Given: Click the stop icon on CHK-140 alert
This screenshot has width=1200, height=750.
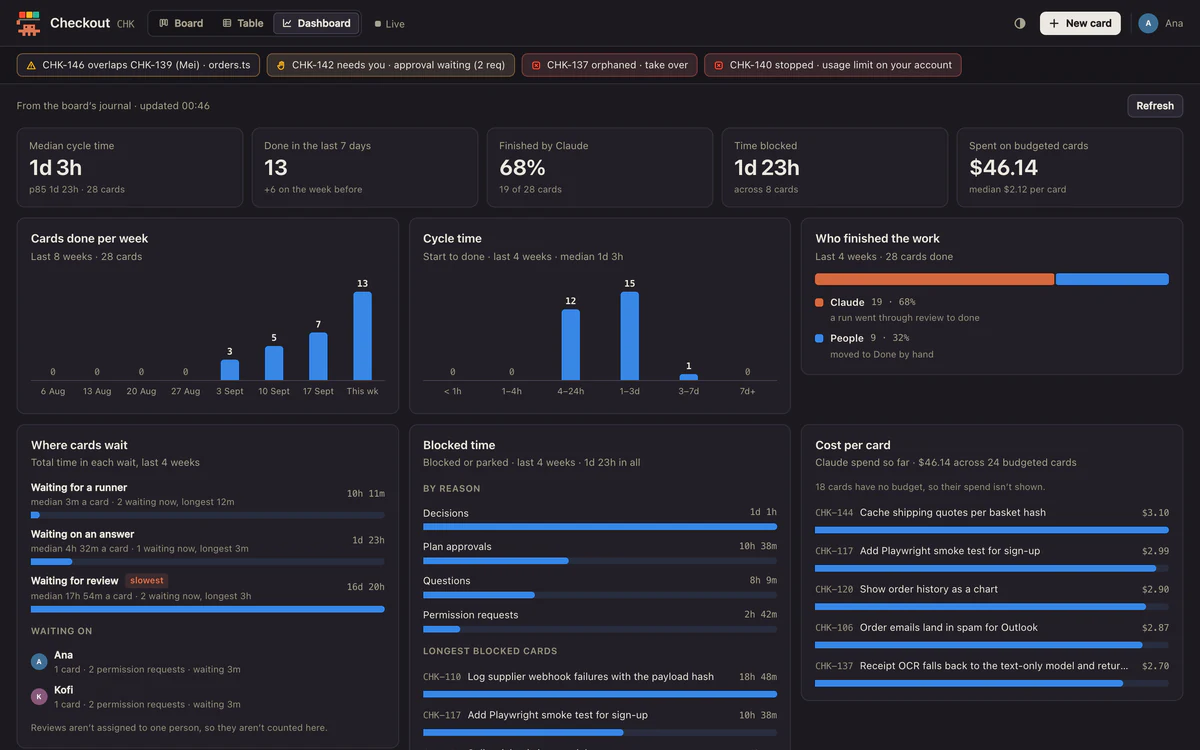Looking at the screenshot, I should pyautogui.click(x=719, y=65).
